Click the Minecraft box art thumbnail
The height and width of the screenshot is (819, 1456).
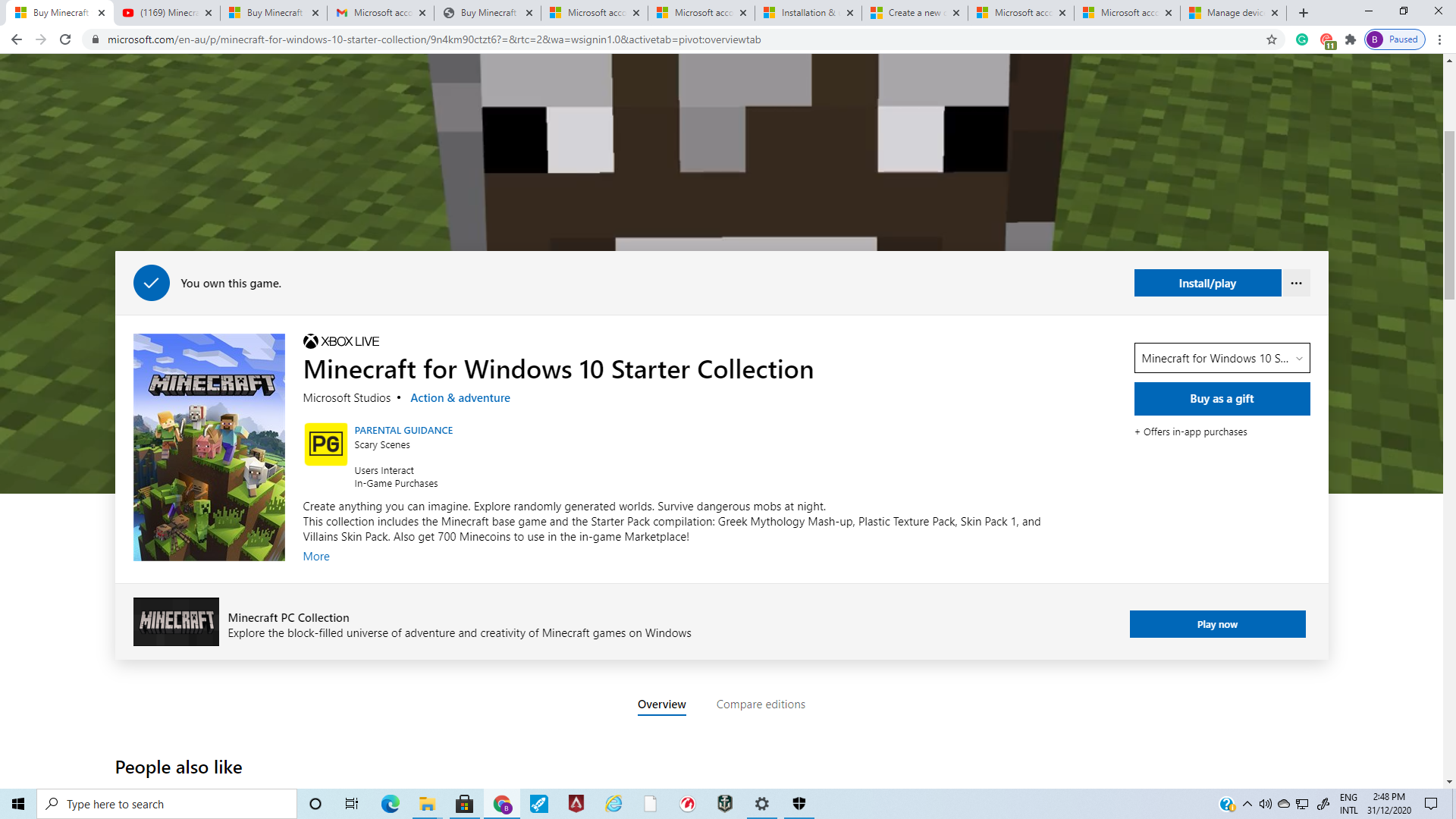click(x=209, y=447)
